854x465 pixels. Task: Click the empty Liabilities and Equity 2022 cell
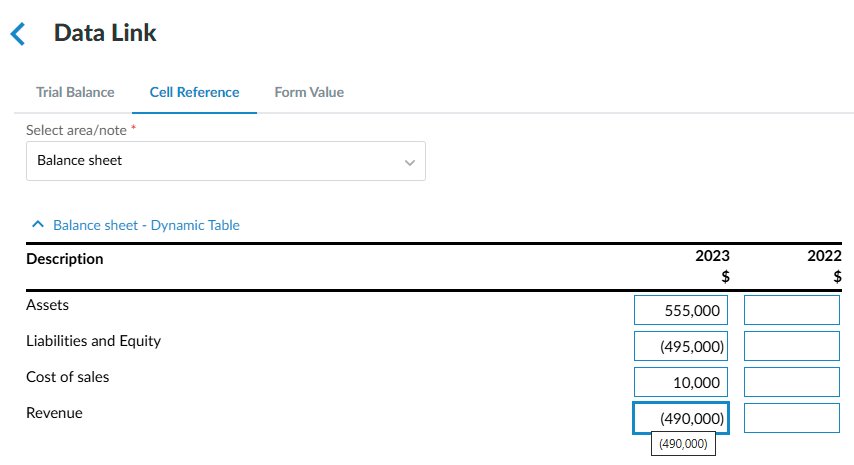[792, 346]
